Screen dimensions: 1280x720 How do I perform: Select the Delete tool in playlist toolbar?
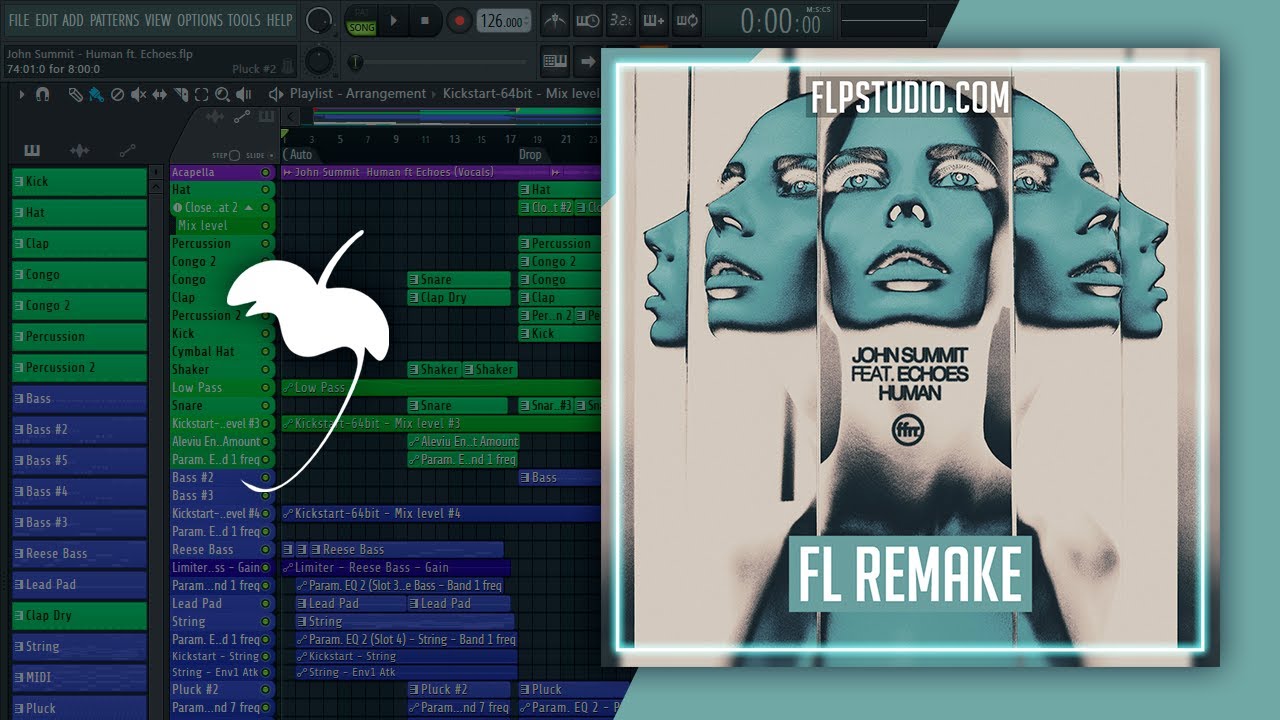117,95
